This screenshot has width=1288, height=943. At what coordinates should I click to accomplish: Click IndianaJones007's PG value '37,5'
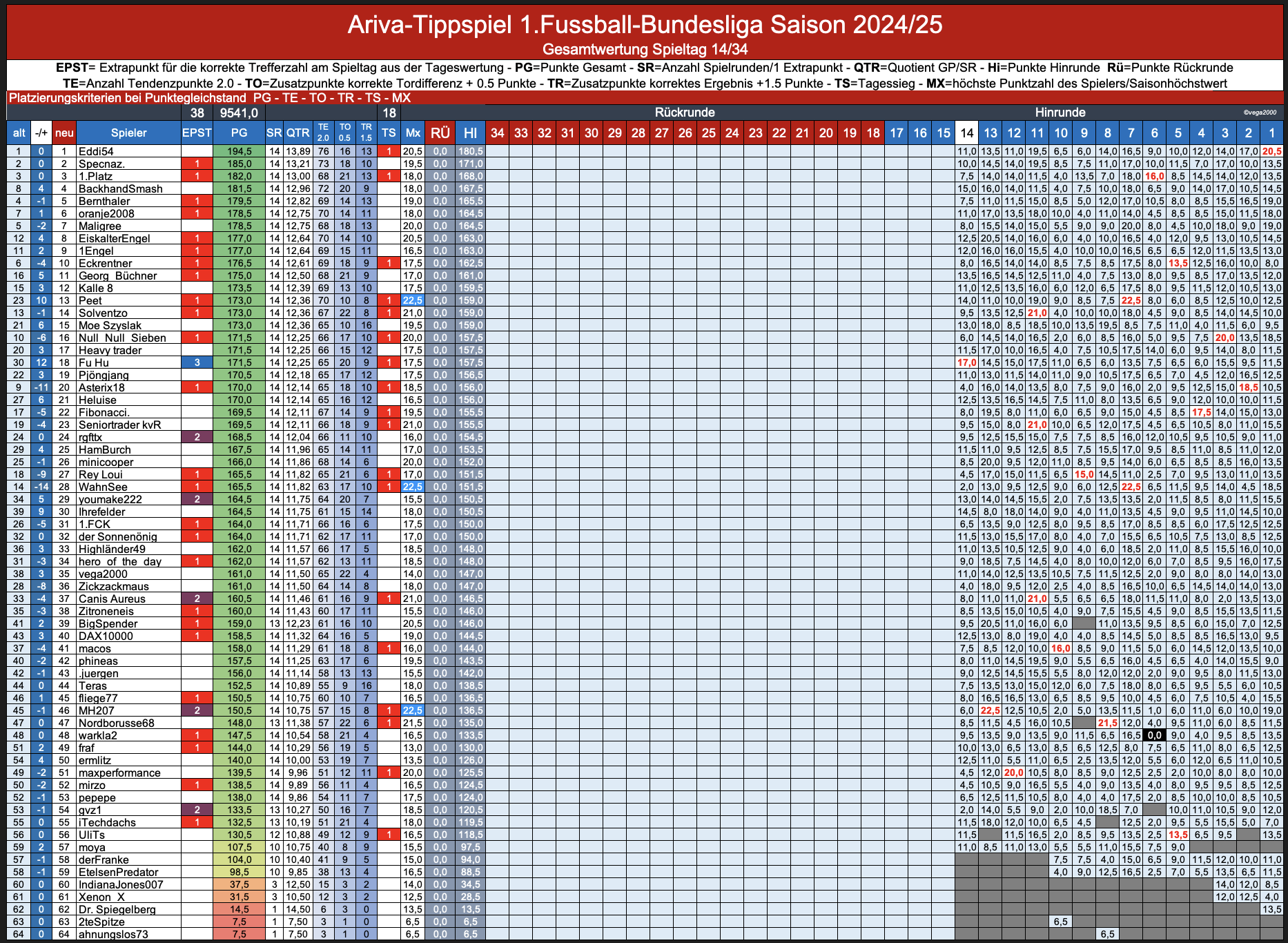point(239,884)
